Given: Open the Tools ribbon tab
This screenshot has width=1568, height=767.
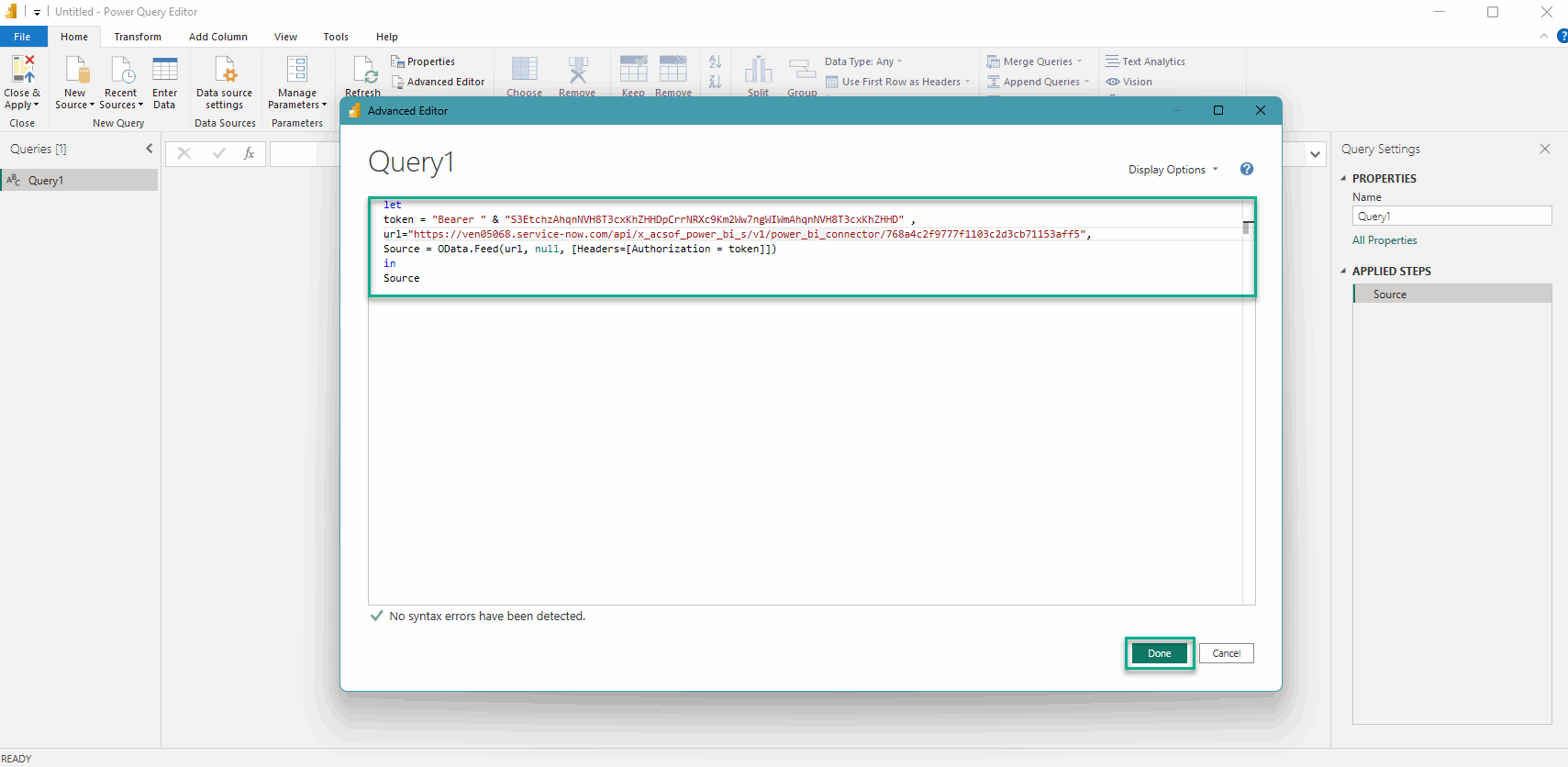Looking at the screenshot, I should (336, 37).
